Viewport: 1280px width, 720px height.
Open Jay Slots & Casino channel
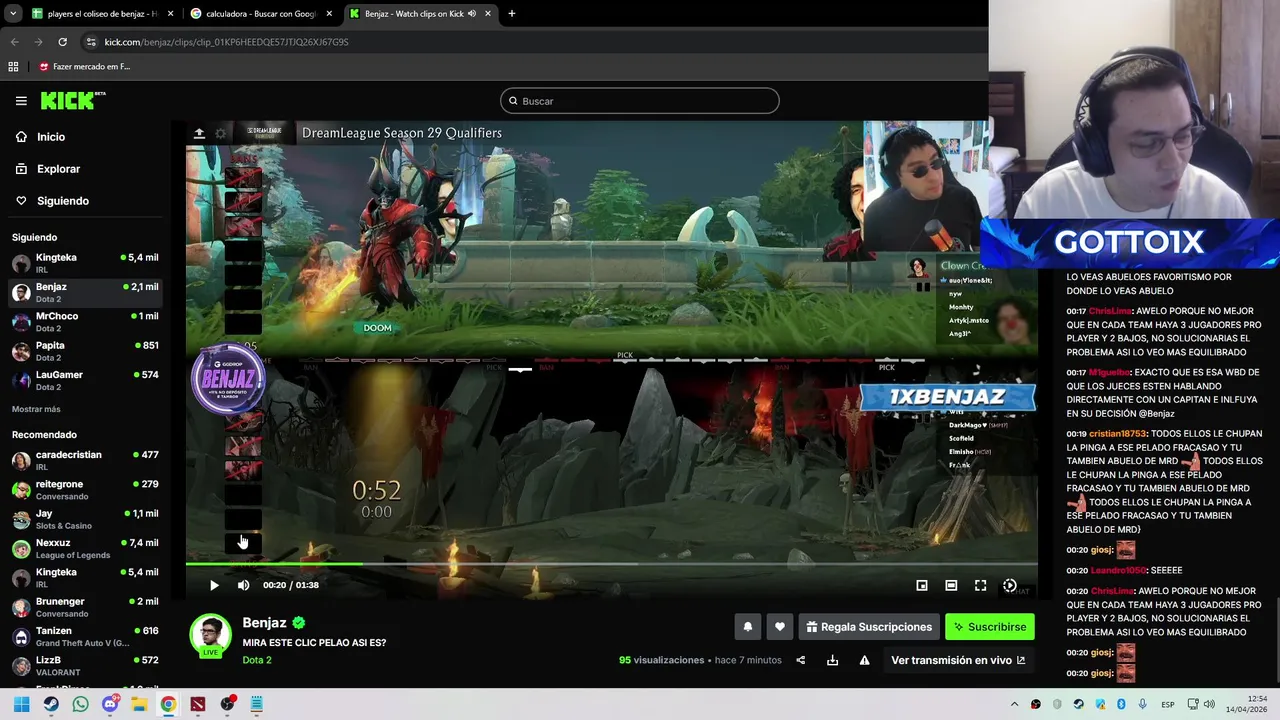pyautogui.click(x=85, y=519)
